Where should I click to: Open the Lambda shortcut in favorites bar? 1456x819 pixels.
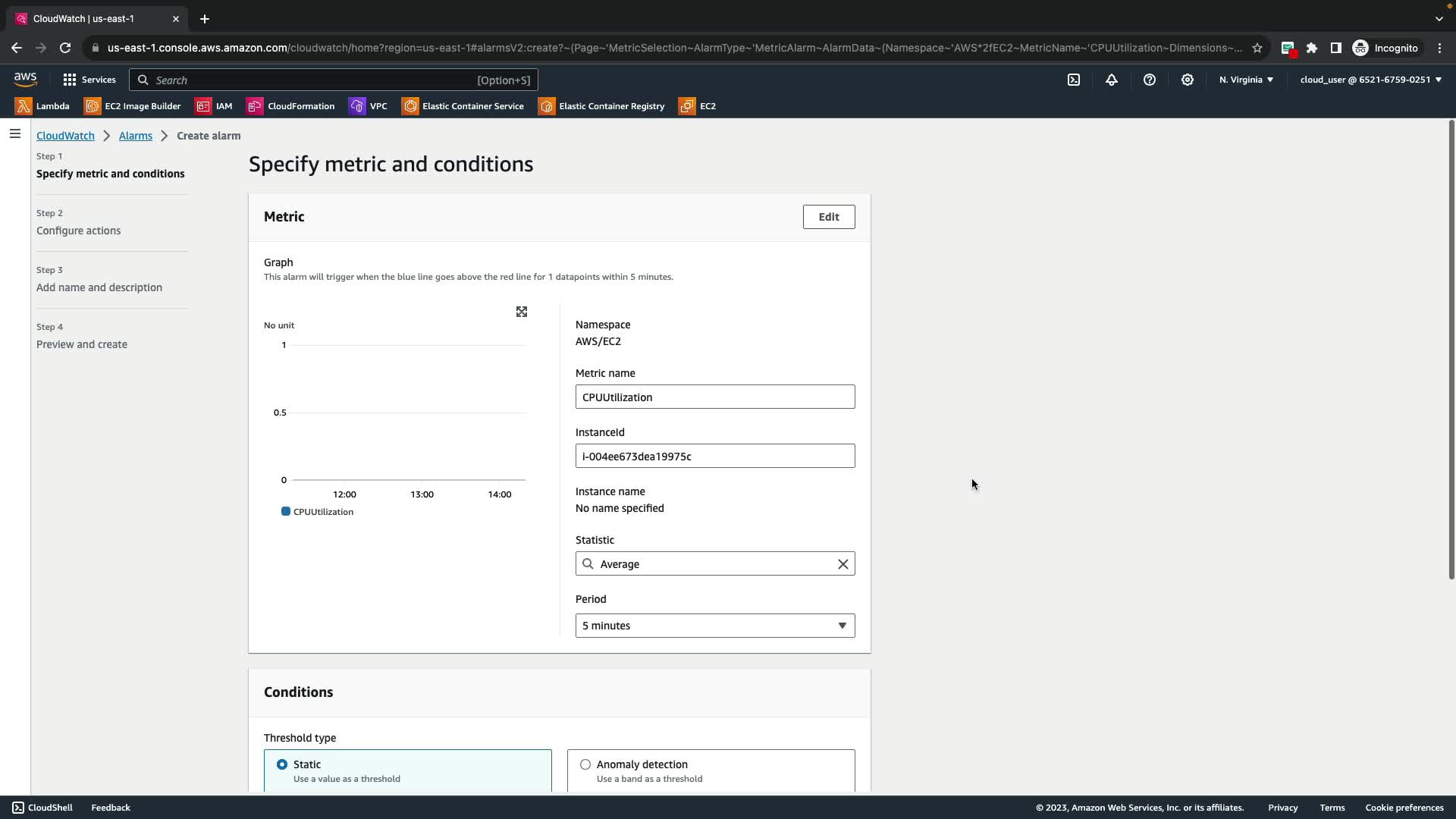(x=42, y=106)
